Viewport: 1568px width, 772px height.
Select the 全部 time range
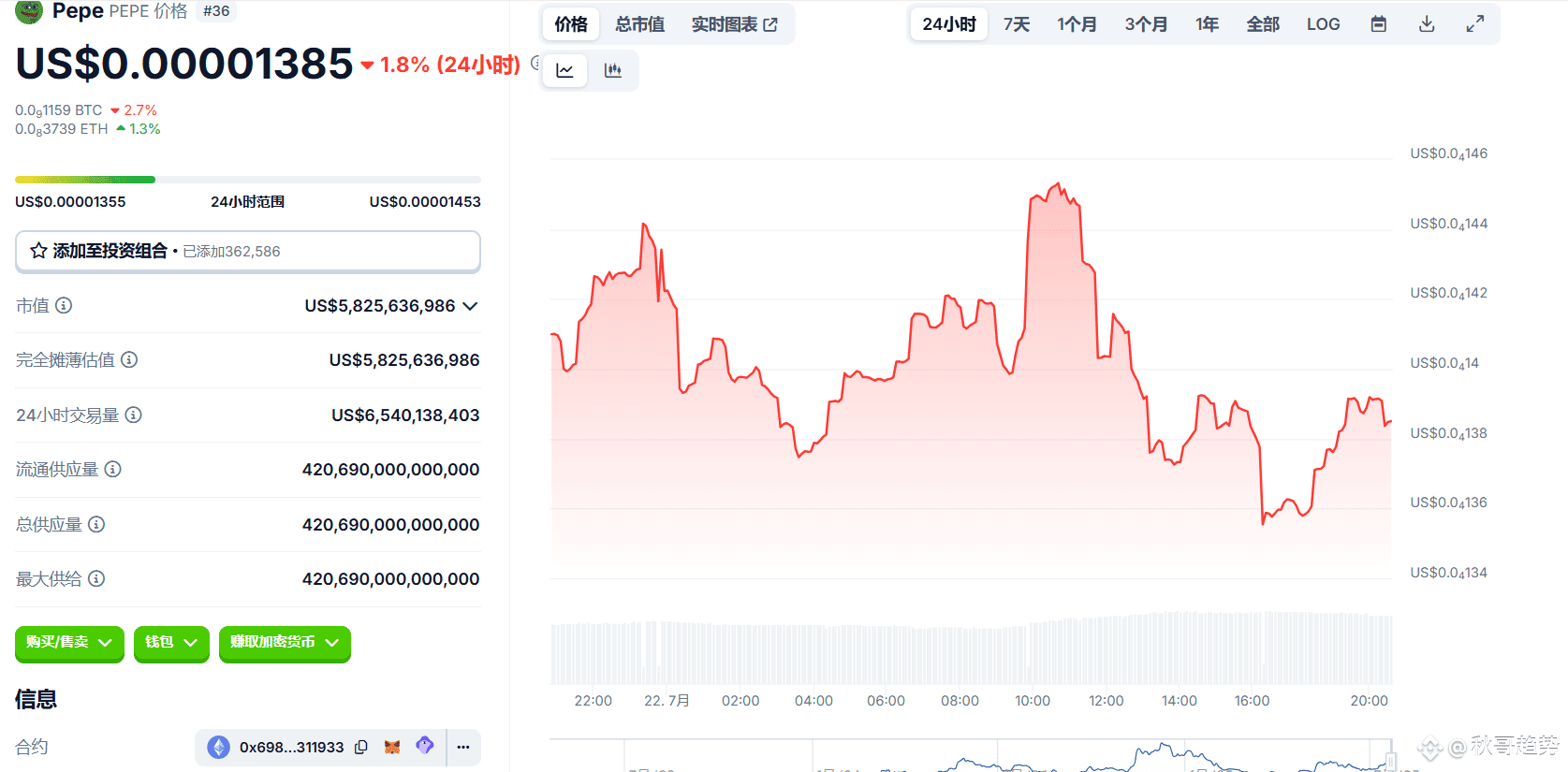coord(1263,24)
